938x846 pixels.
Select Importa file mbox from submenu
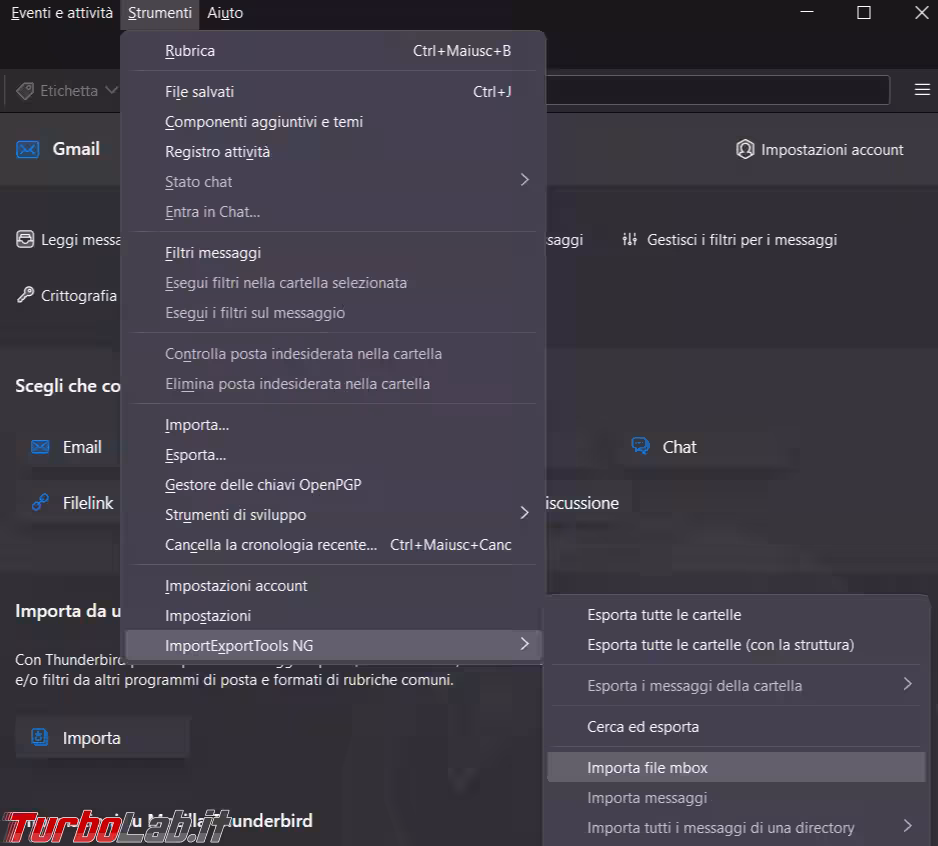click(647, 768)
